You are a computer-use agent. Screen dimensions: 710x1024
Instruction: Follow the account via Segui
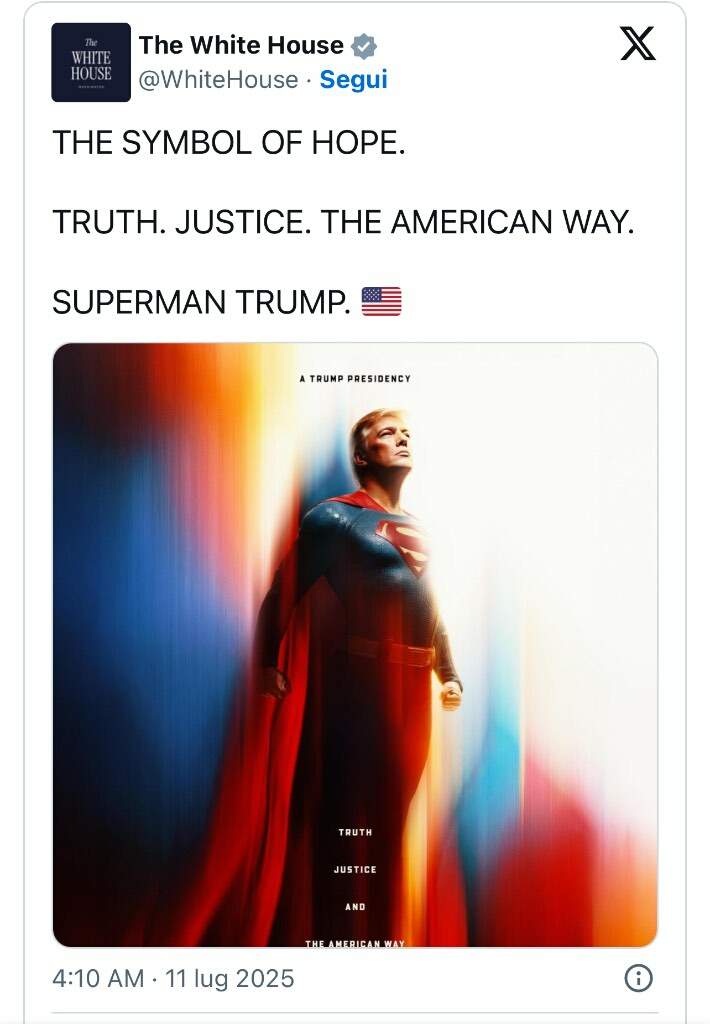pos(353,80)
